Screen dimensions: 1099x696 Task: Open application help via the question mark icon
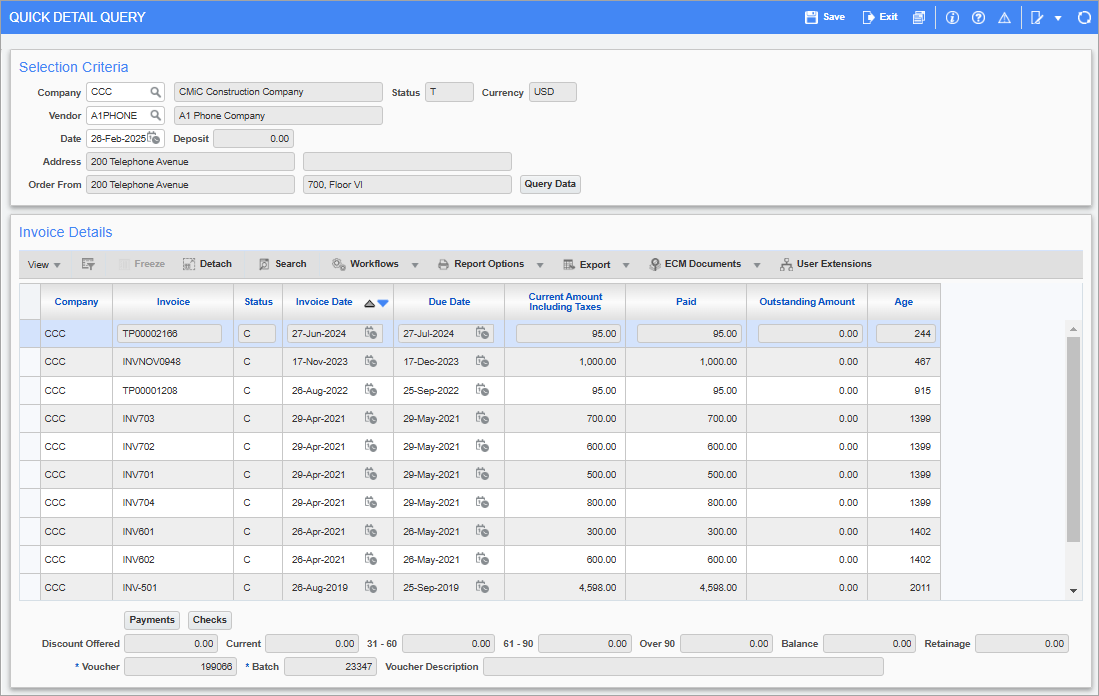click(978, 17)
